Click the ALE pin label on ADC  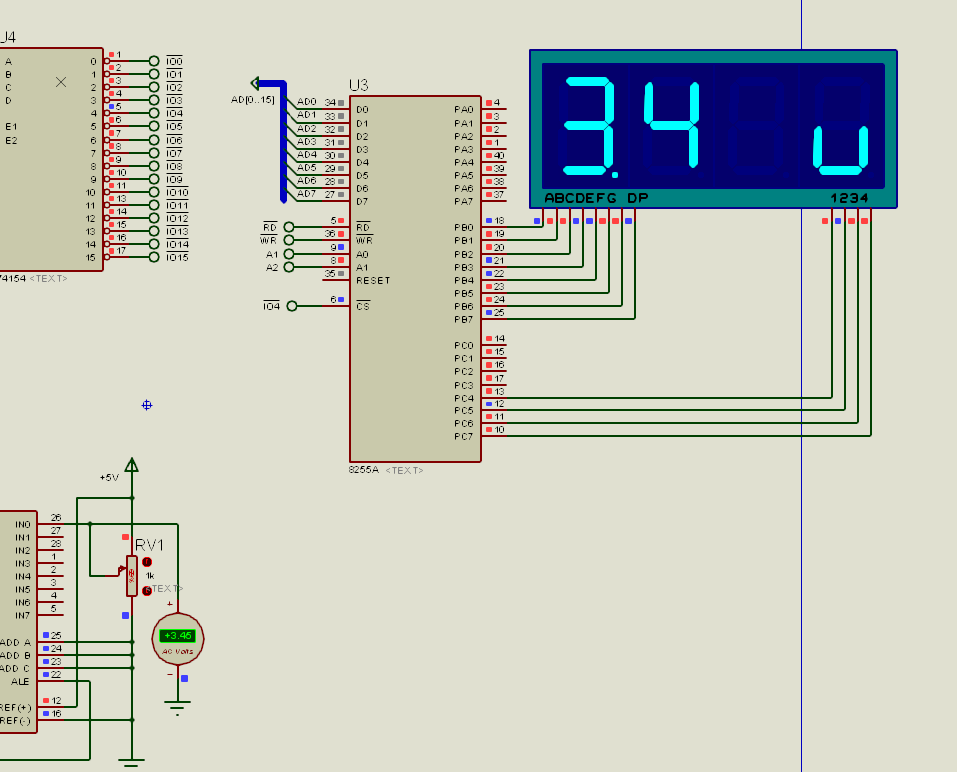20,681
